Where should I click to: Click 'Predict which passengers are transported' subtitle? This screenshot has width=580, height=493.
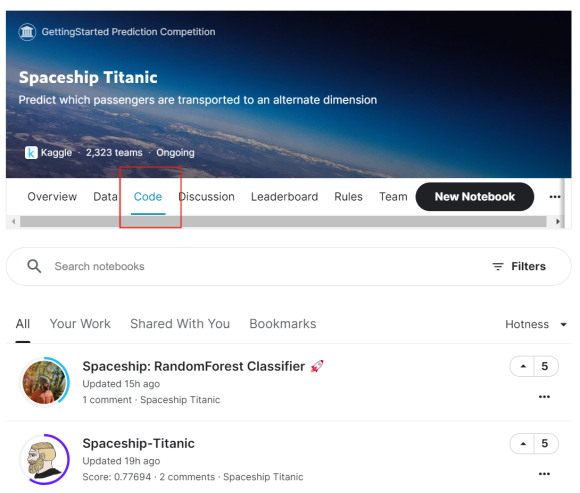(x=198, y=100)
